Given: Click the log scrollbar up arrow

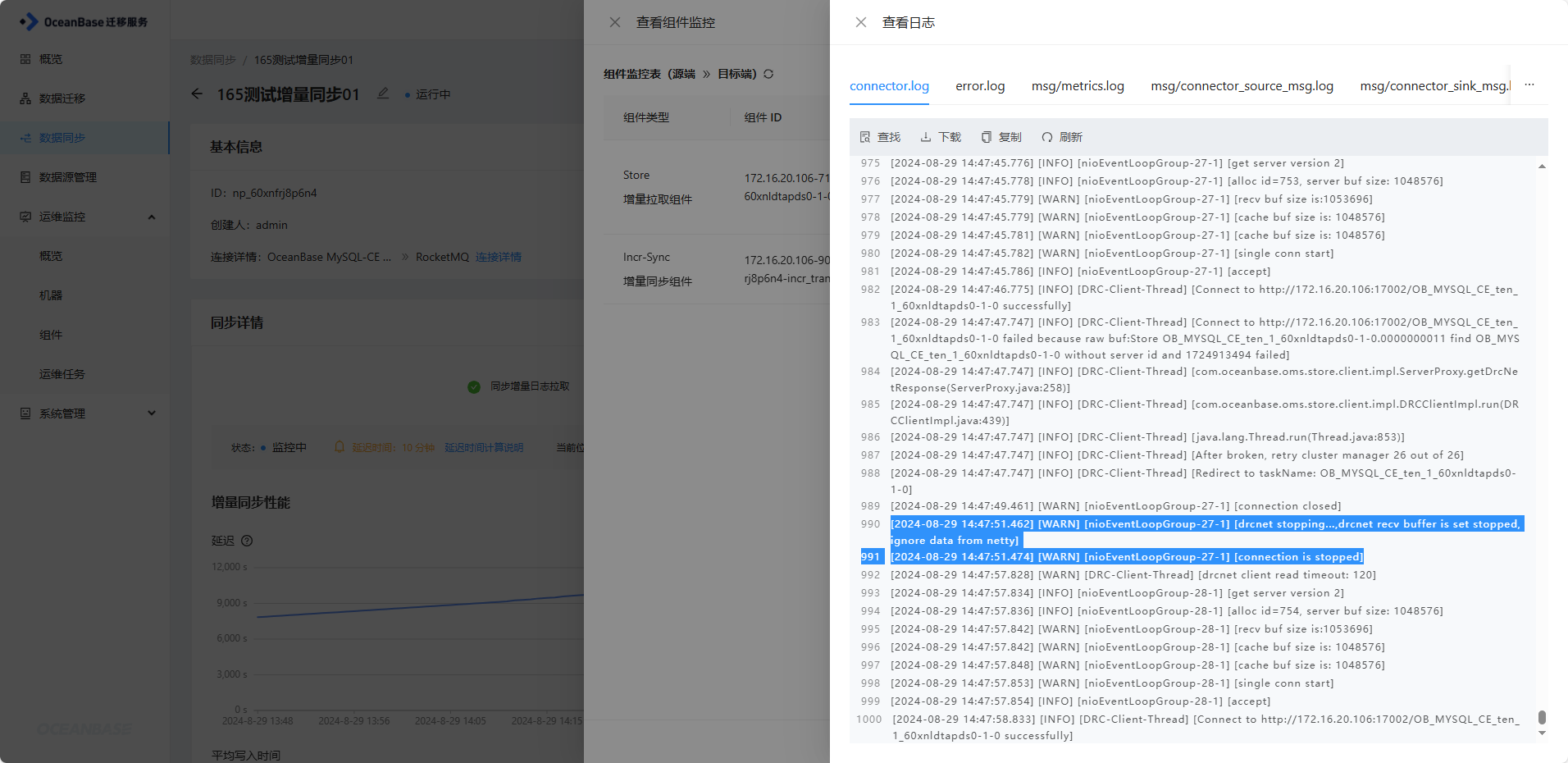Looking at the screenshot, I should point(1542,167).
